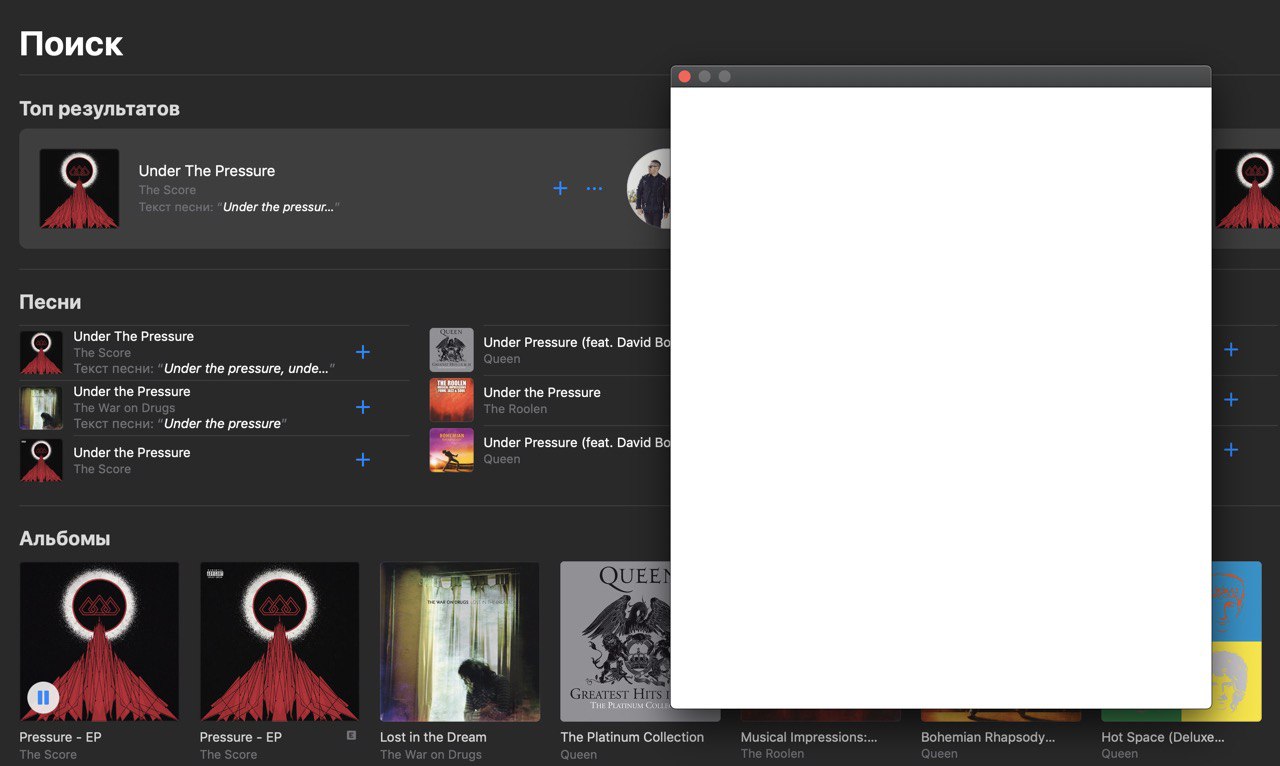Play song Under the Pressure by The War on Drugs
The width and height of the screenshot is (1280, 766).
[x=132, y=391]
